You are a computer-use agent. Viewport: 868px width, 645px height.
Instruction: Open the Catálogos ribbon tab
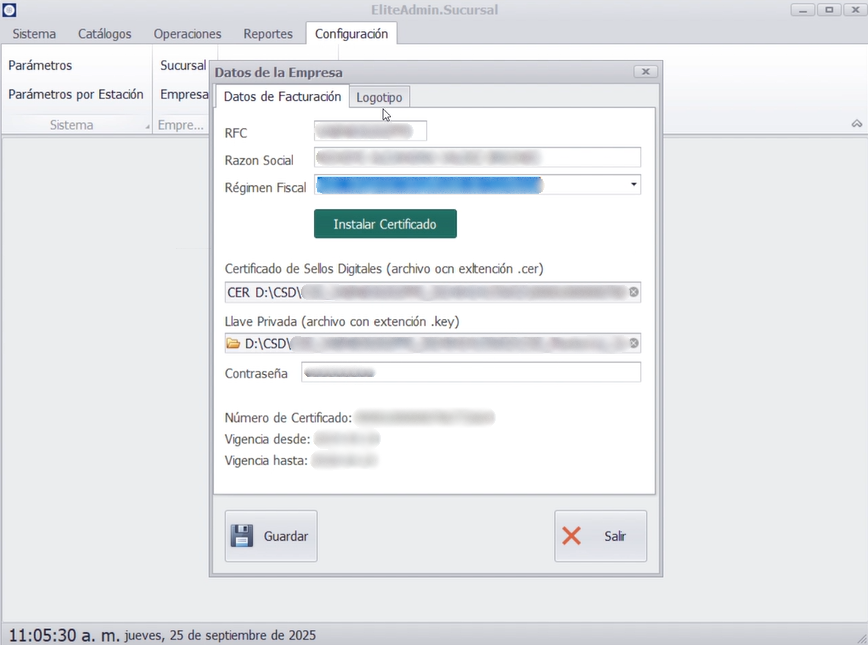104,34
